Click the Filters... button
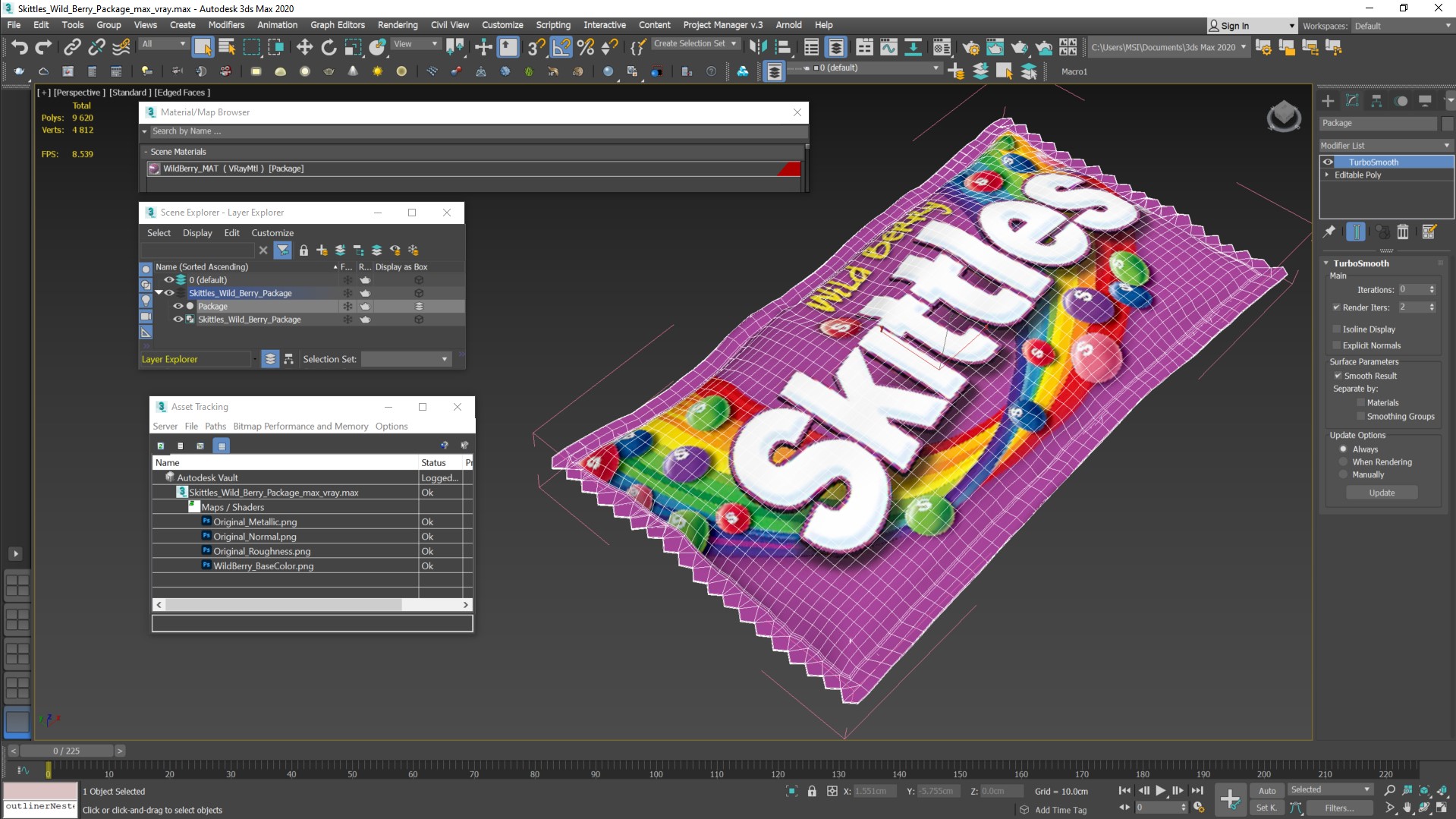The image size is (1456, 819). click(1339, 808)
